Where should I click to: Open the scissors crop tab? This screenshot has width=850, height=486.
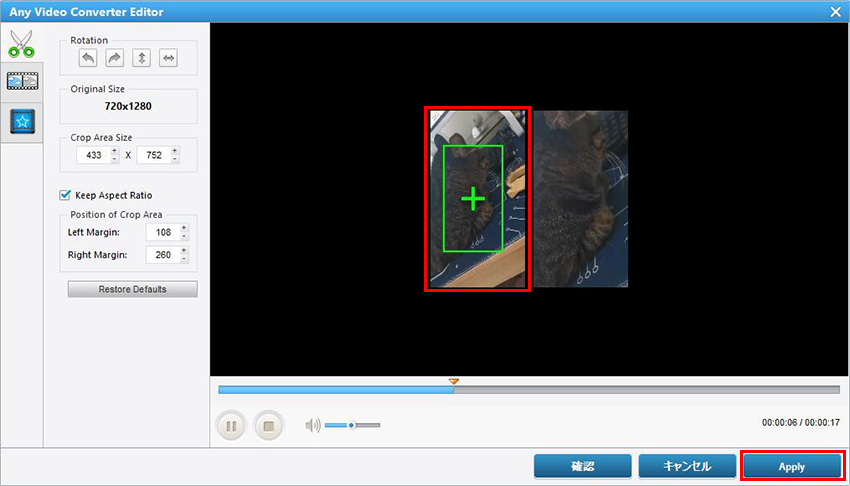click(21, 44)
